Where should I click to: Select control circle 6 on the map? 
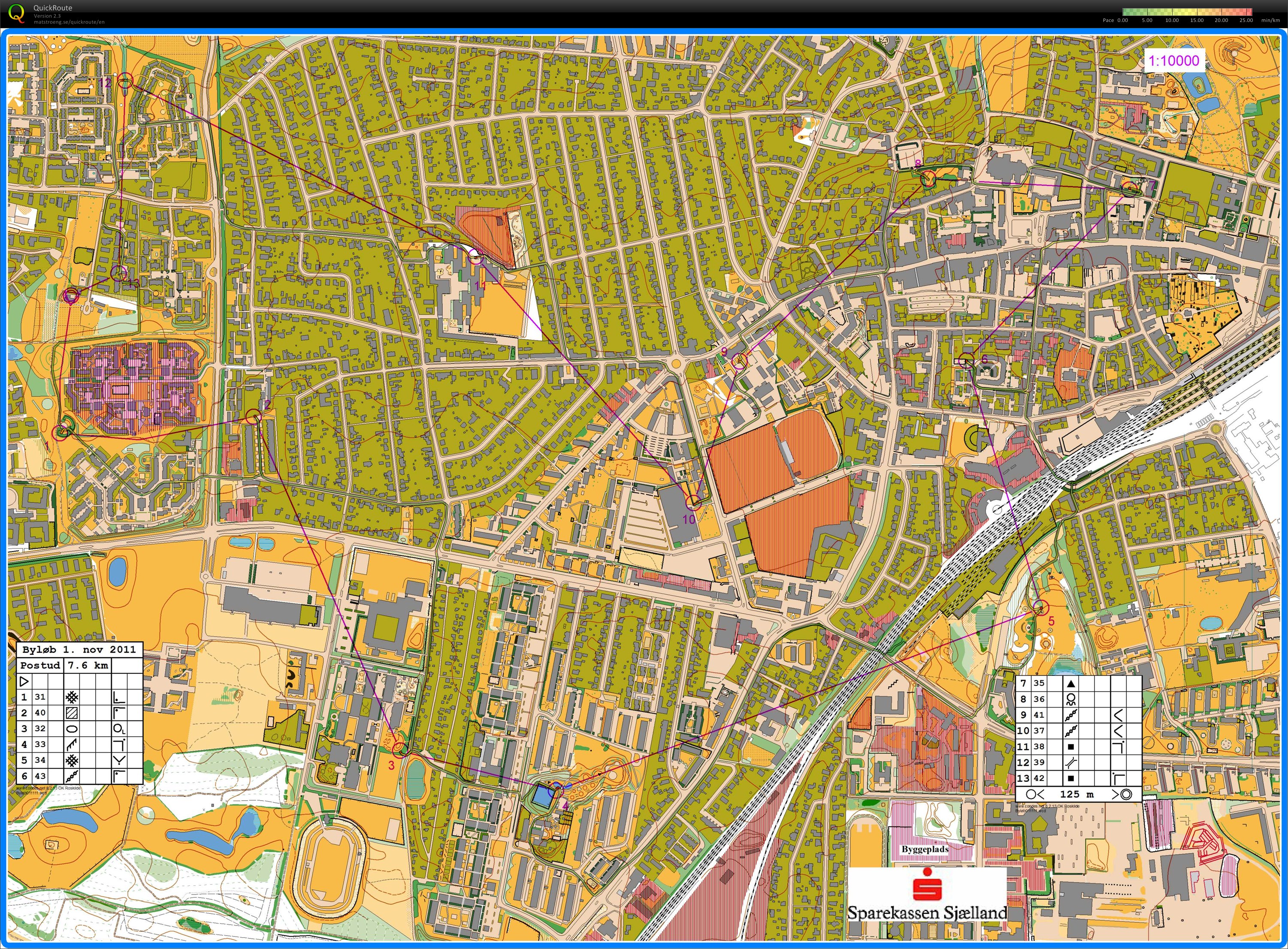967,360
